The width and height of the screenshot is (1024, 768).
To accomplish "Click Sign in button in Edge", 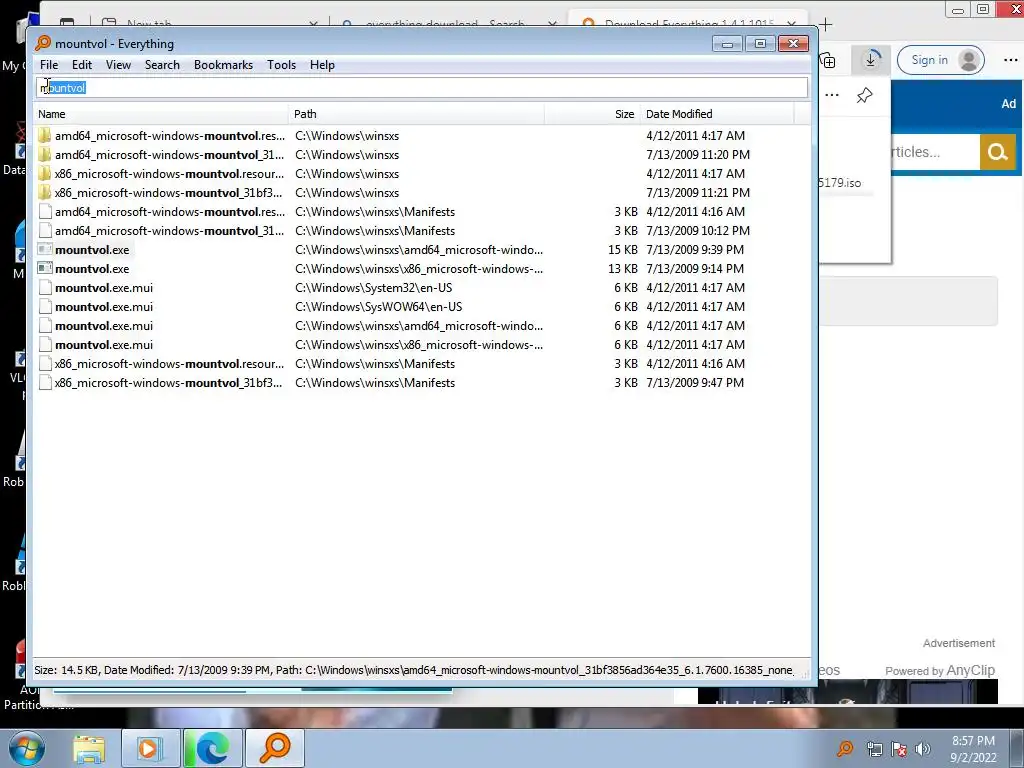I will 940,60.
